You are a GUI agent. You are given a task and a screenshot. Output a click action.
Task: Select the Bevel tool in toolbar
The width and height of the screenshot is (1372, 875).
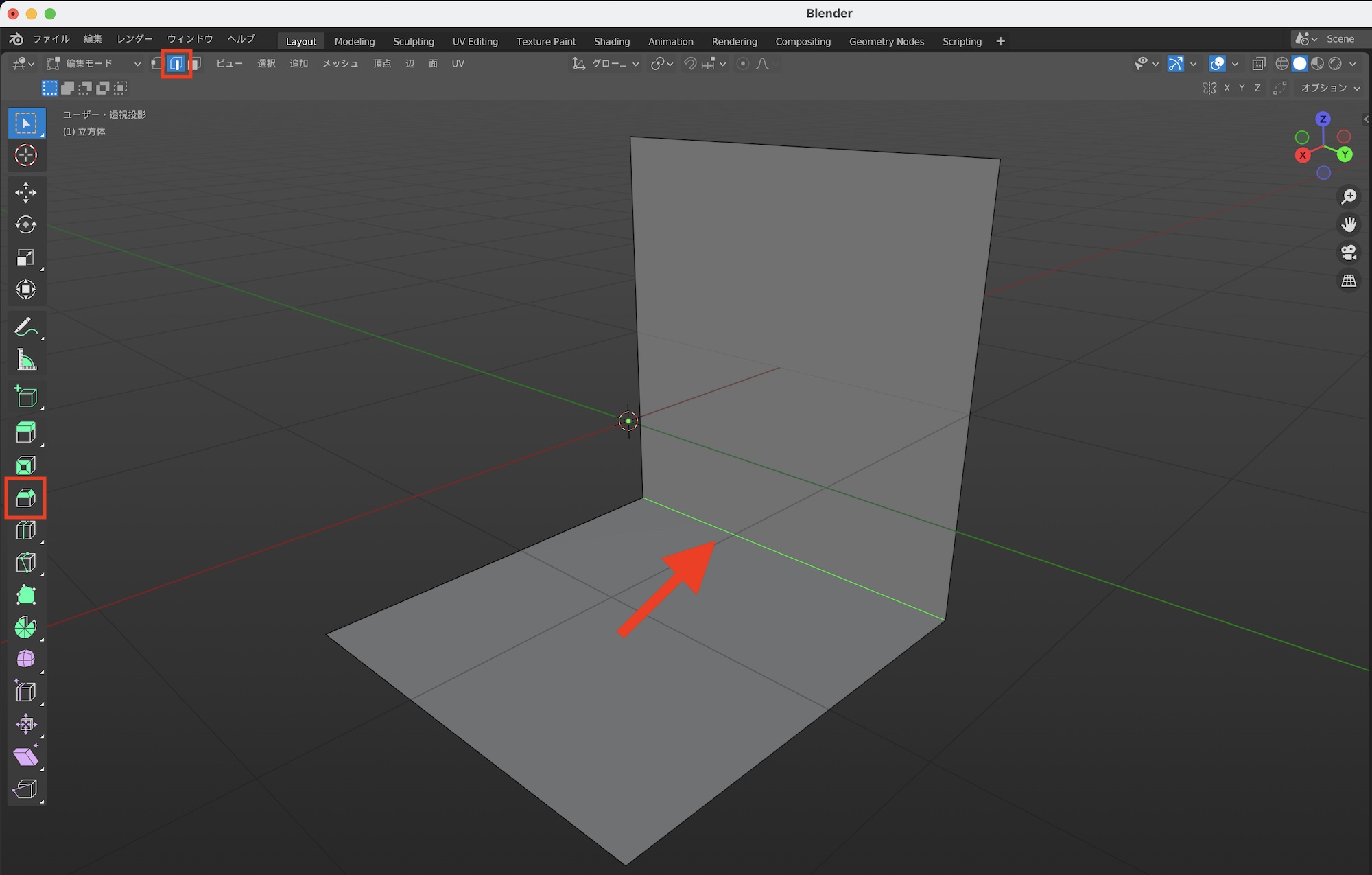pos(25,498)
